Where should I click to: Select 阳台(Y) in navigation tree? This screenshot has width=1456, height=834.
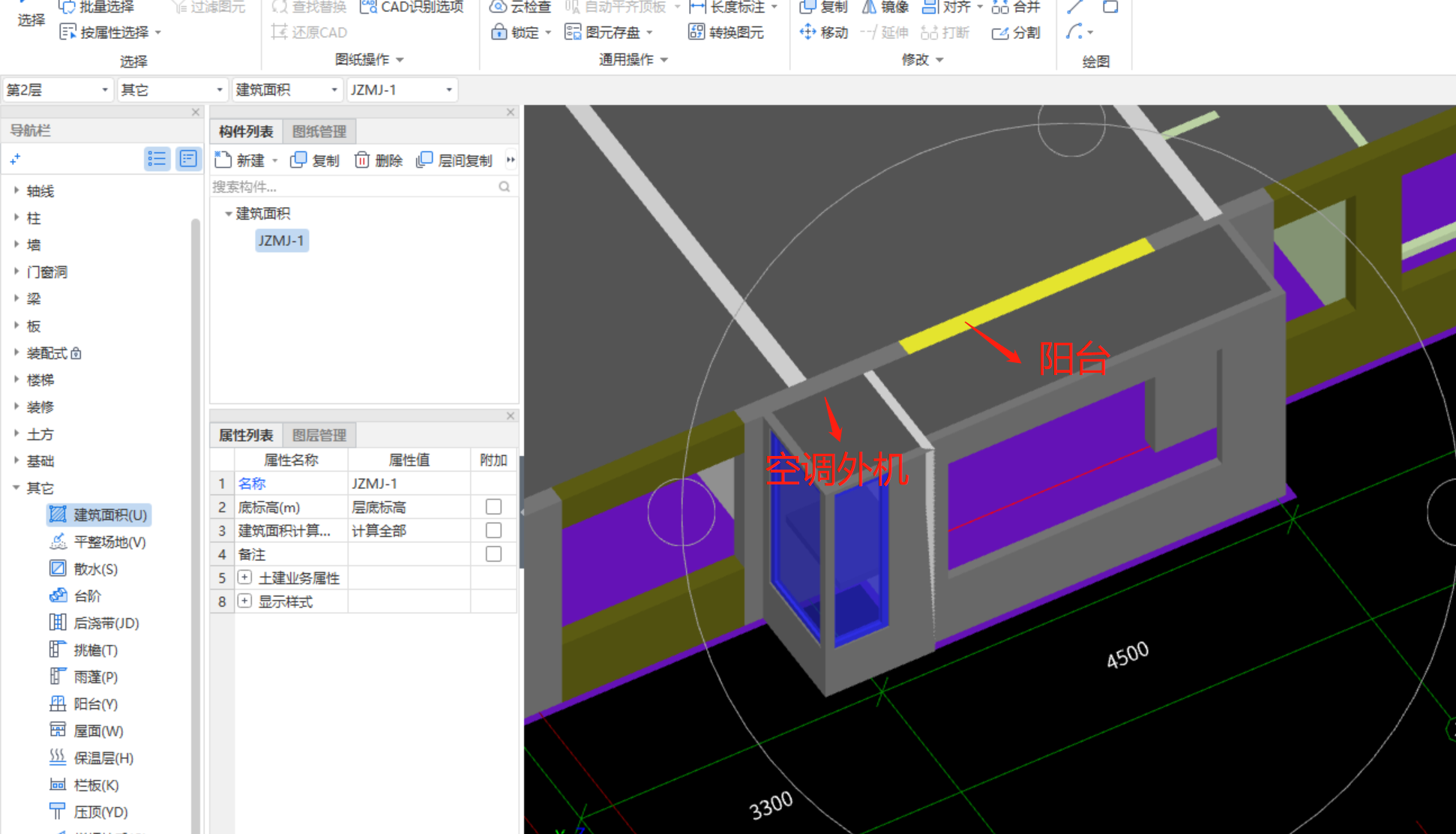pos(83,704)
